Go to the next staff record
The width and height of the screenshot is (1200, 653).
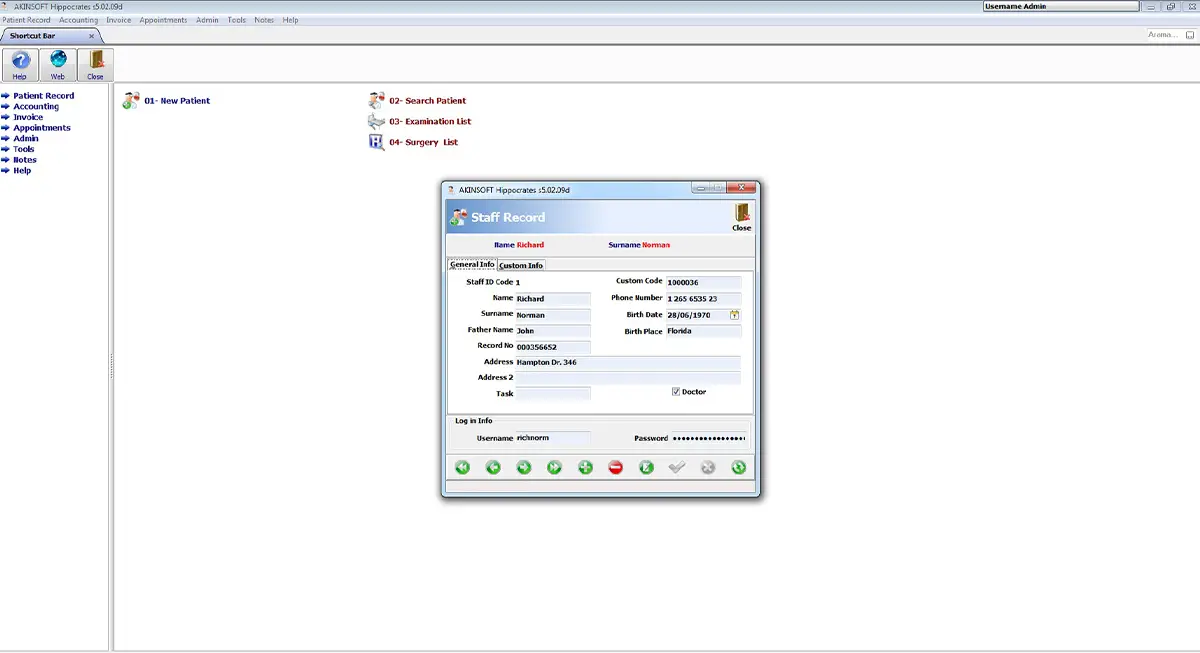pos(524,467)
